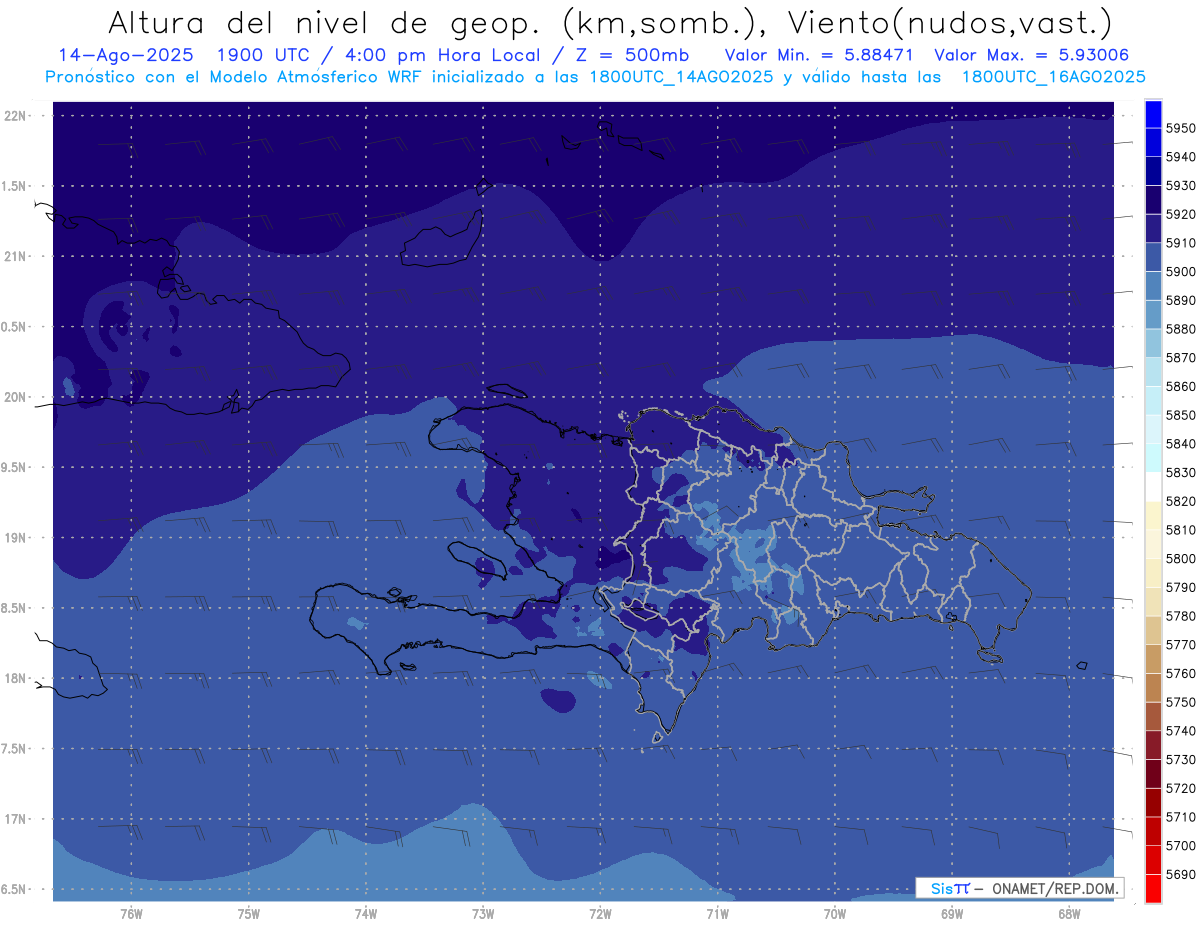The height and width of the screenshot is (927, 1200).
Task: Click the '5870' legend value
Action: coord(1180,358)
